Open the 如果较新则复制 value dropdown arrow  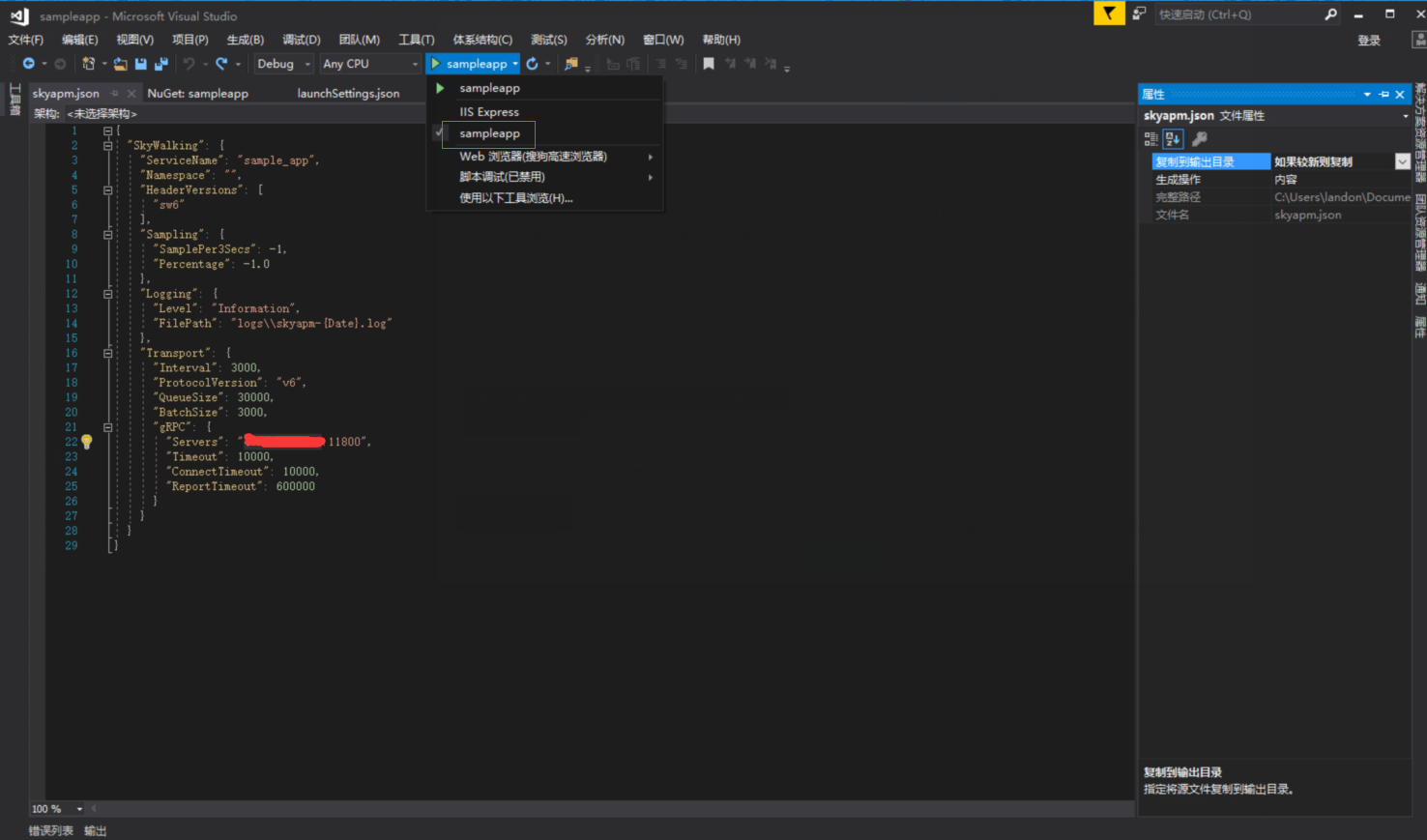[x=1402, y=161]
